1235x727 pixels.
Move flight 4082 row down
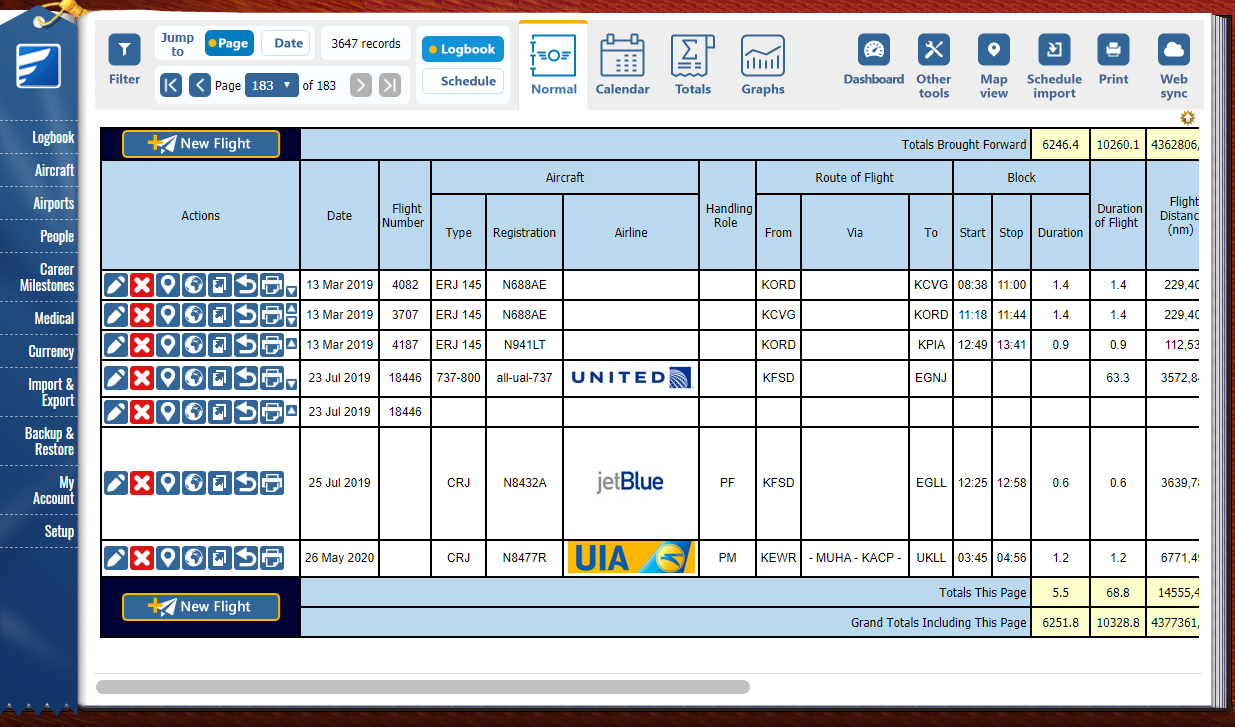click(291, 292)
